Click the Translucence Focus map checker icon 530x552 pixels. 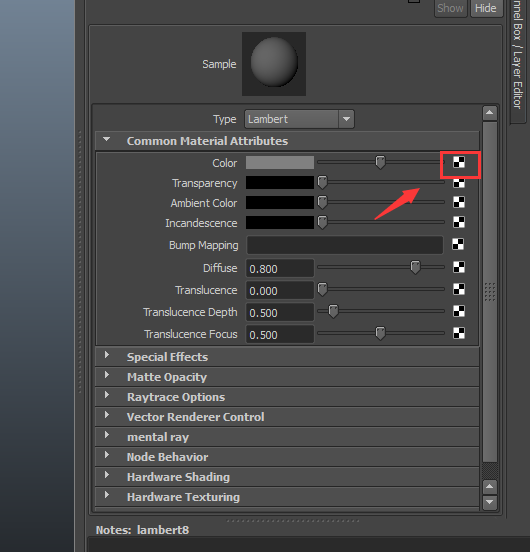click(x=459, y=333)
